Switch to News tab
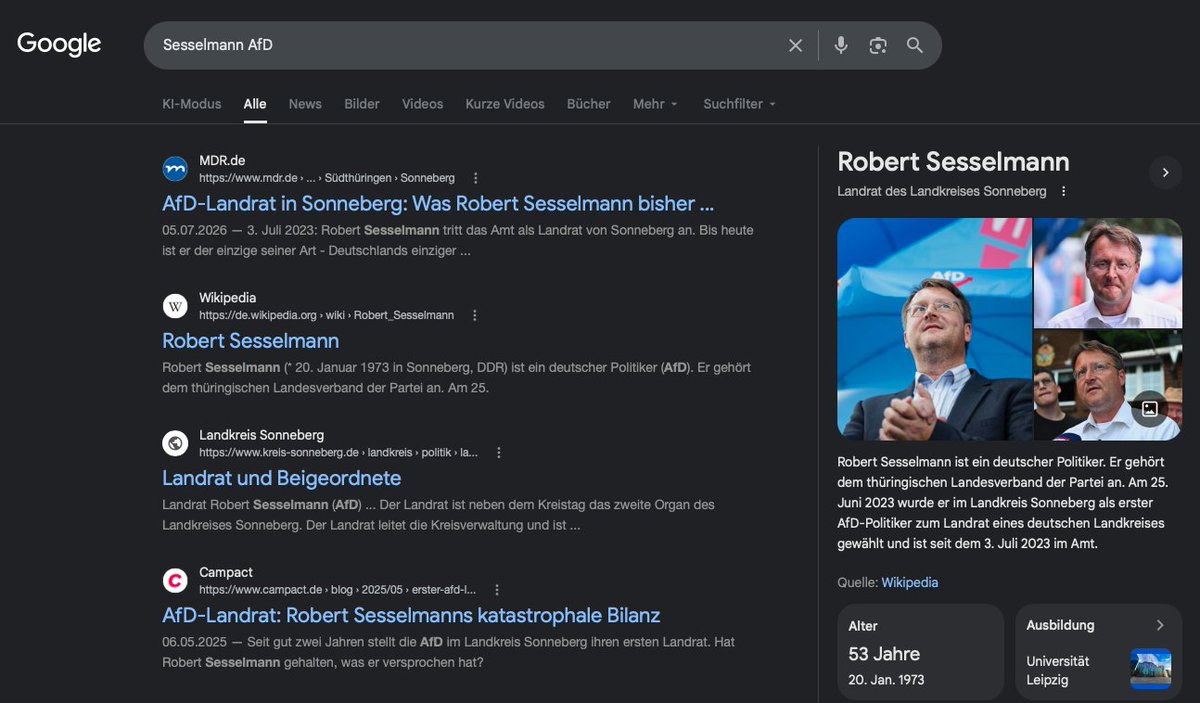Viewport: 1200px width, 703px height. pos(305,104)
